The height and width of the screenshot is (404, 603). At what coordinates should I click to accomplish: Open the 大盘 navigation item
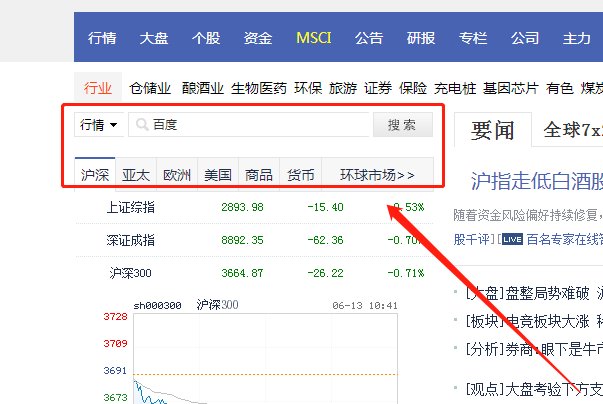coord(154,38)
